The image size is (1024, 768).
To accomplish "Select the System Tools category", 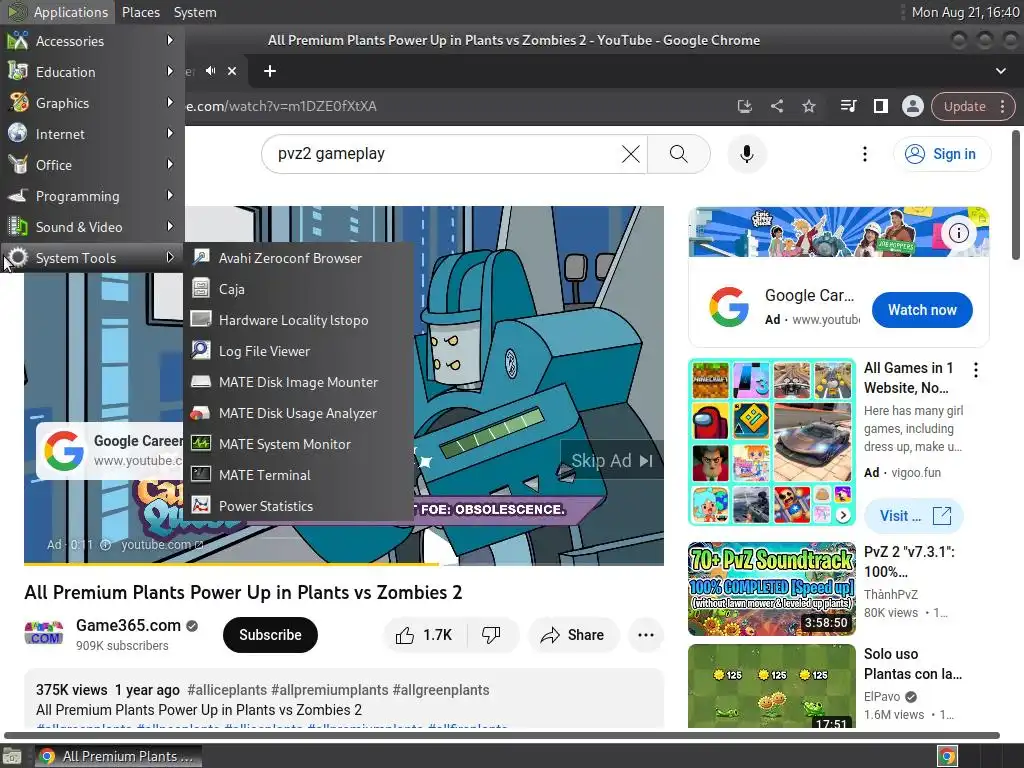I will [92, 258].
